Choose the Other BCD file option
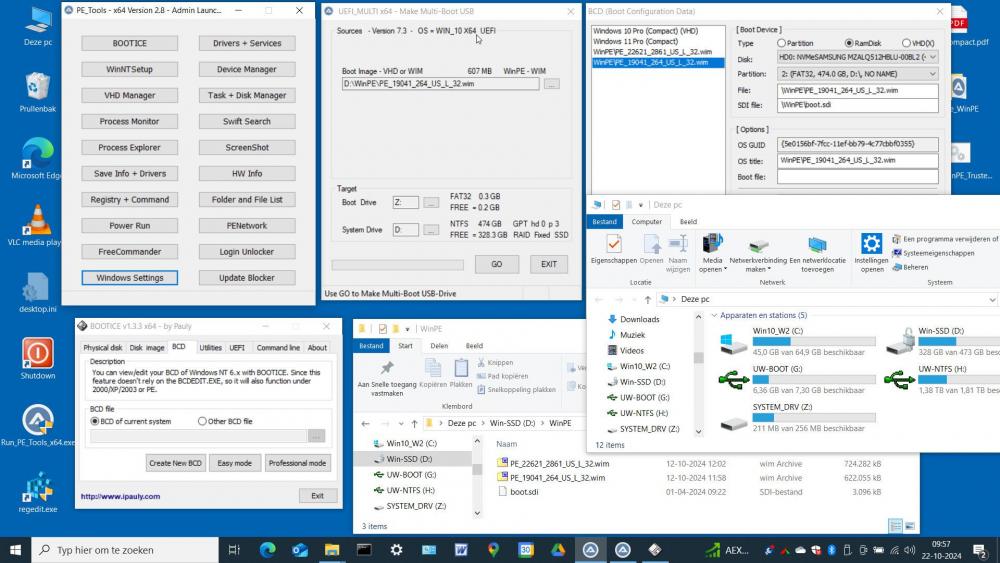 (201, 421)
